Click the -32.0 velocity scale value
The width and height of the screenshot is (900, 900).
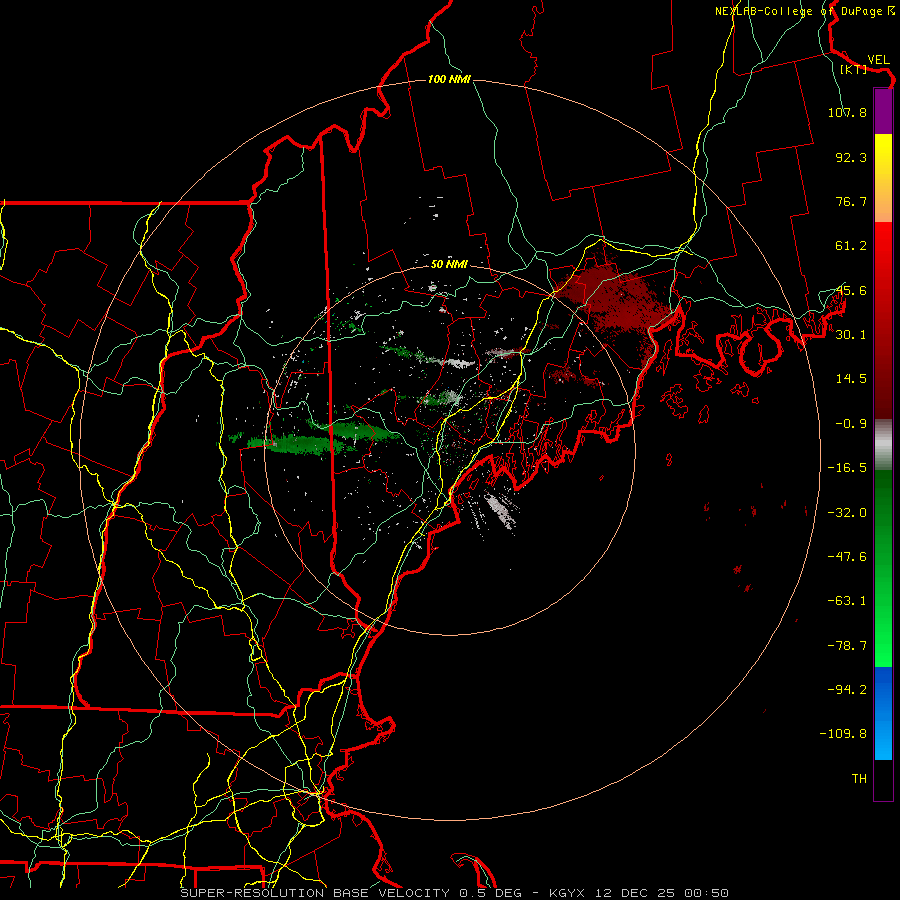click(x=847, y=513)
